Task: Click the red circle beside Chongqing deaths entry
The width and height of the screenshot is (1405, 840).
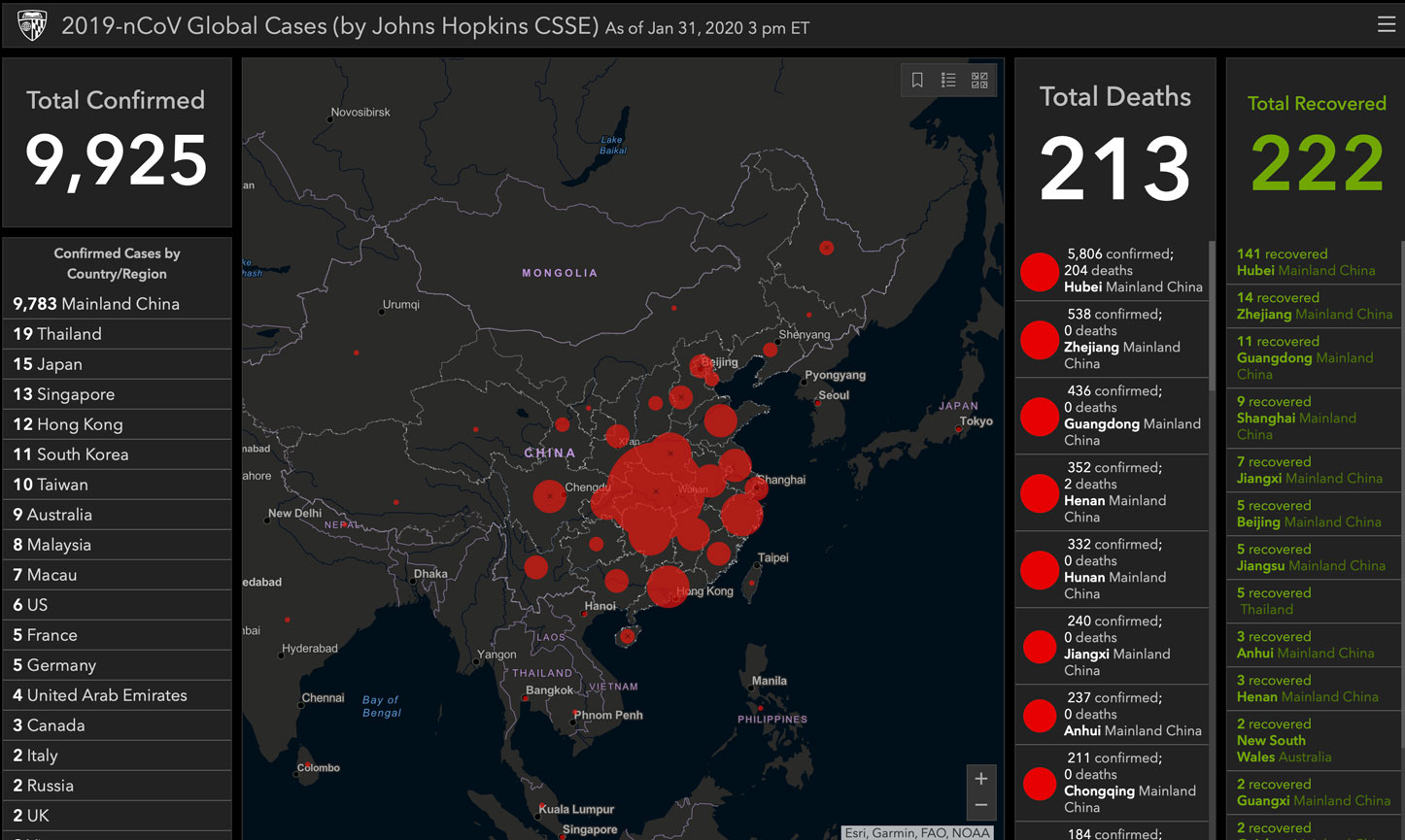Action: [x=1040, y=784]
